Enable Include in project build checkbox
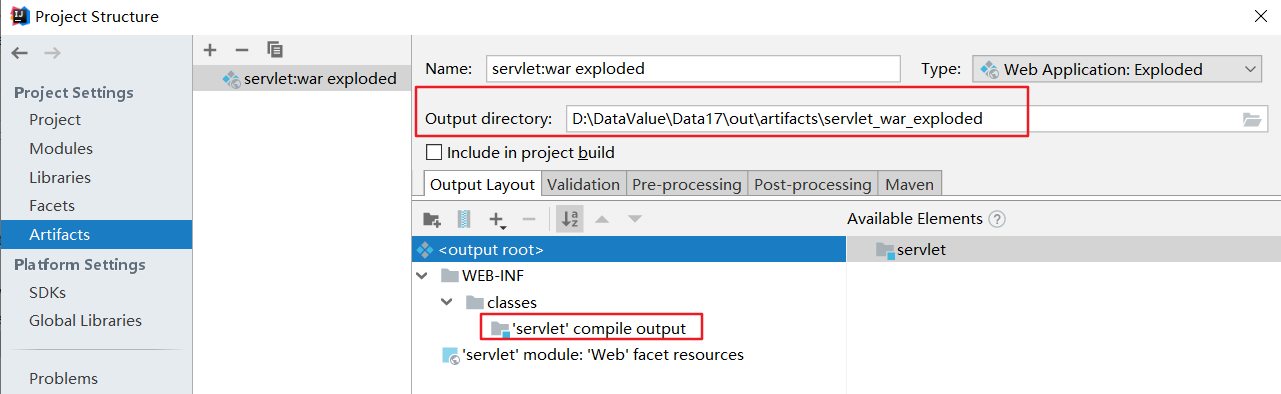Screen dimensions: 1281x394 (434, 153)
